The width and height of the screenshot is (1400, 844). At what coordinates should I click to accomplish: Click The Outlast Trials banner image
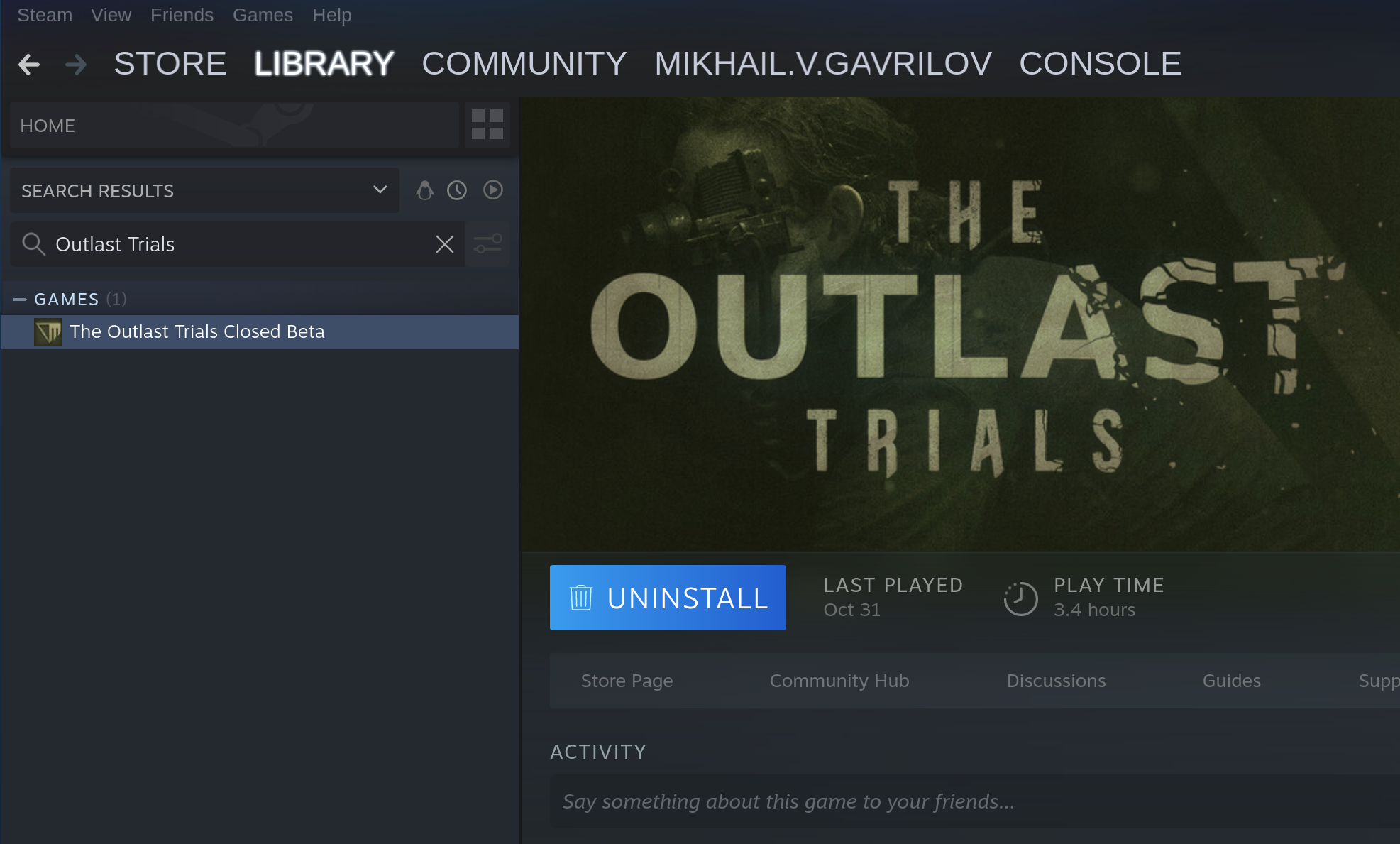(x=961, y=324)
